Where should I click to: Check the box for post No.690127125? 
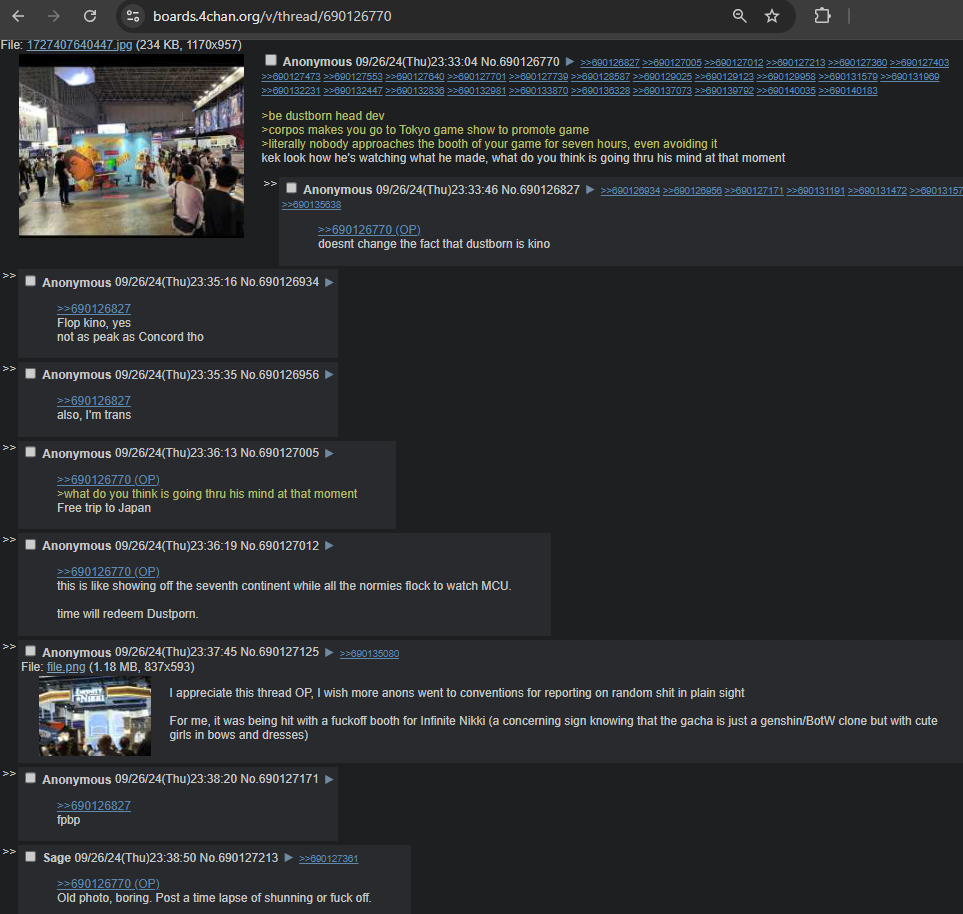[30, 651]
